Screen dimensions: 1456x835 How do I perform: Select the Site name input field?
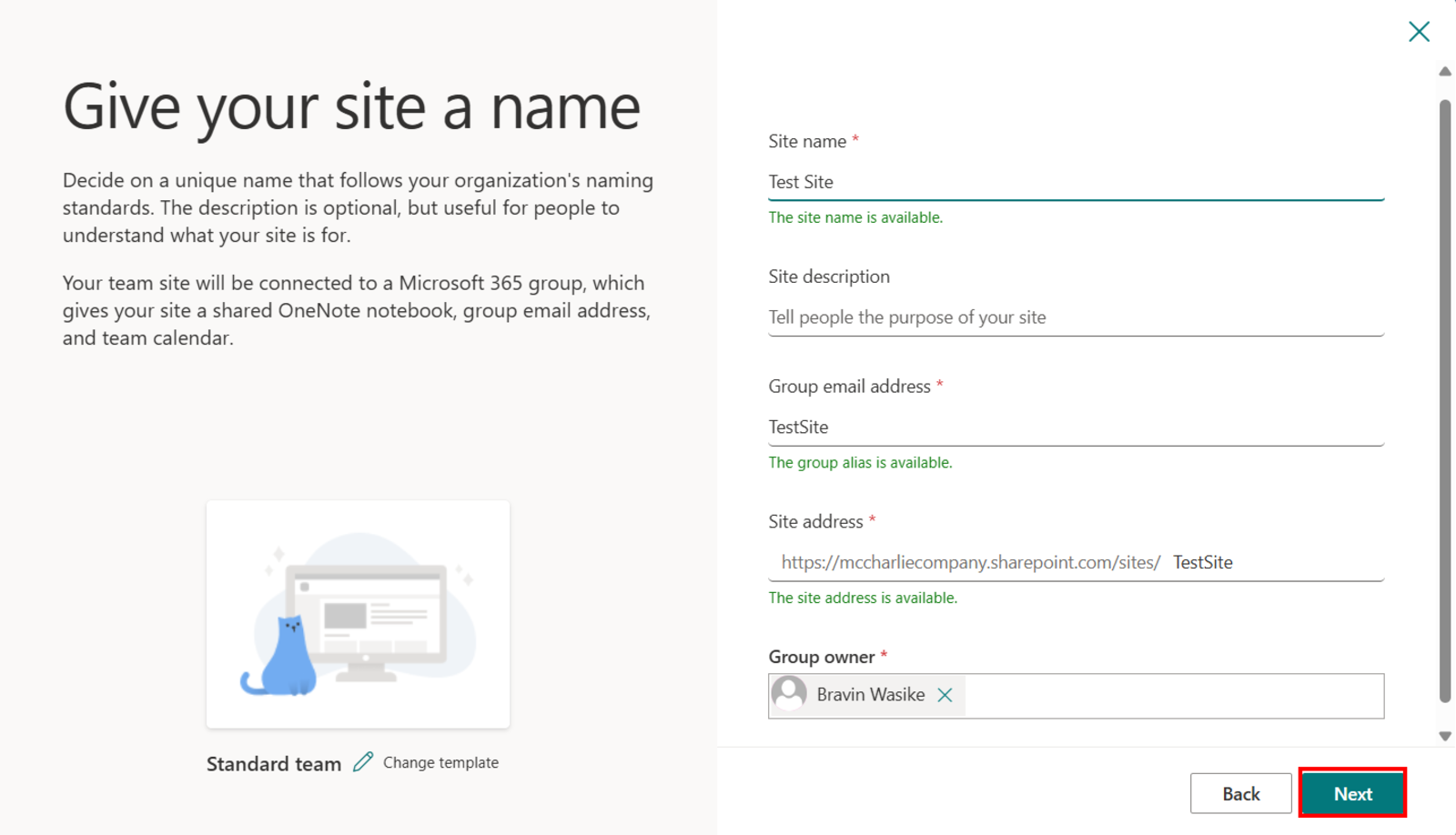pos(1074,182)
